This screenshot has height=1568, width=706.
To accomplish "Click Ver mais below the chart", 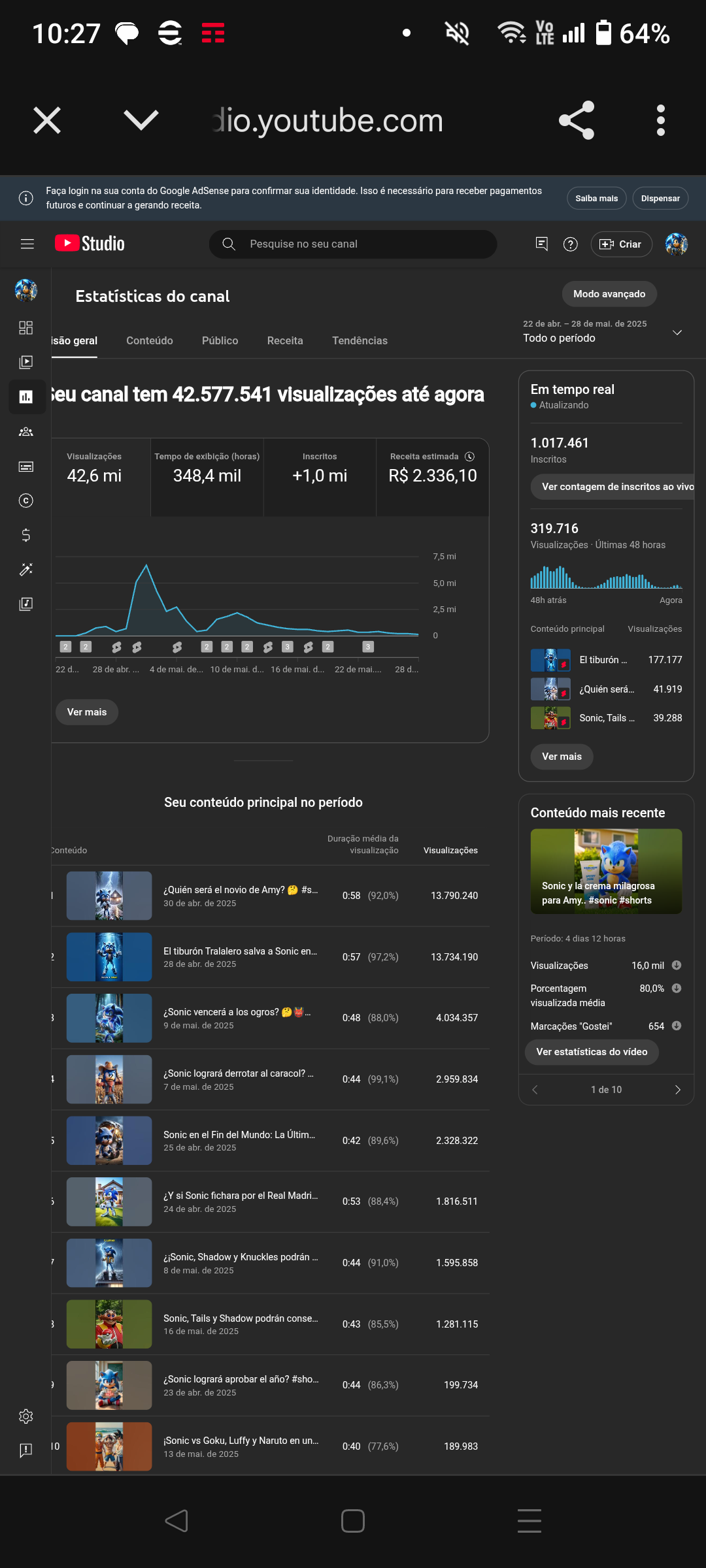I will click(87, 712).
